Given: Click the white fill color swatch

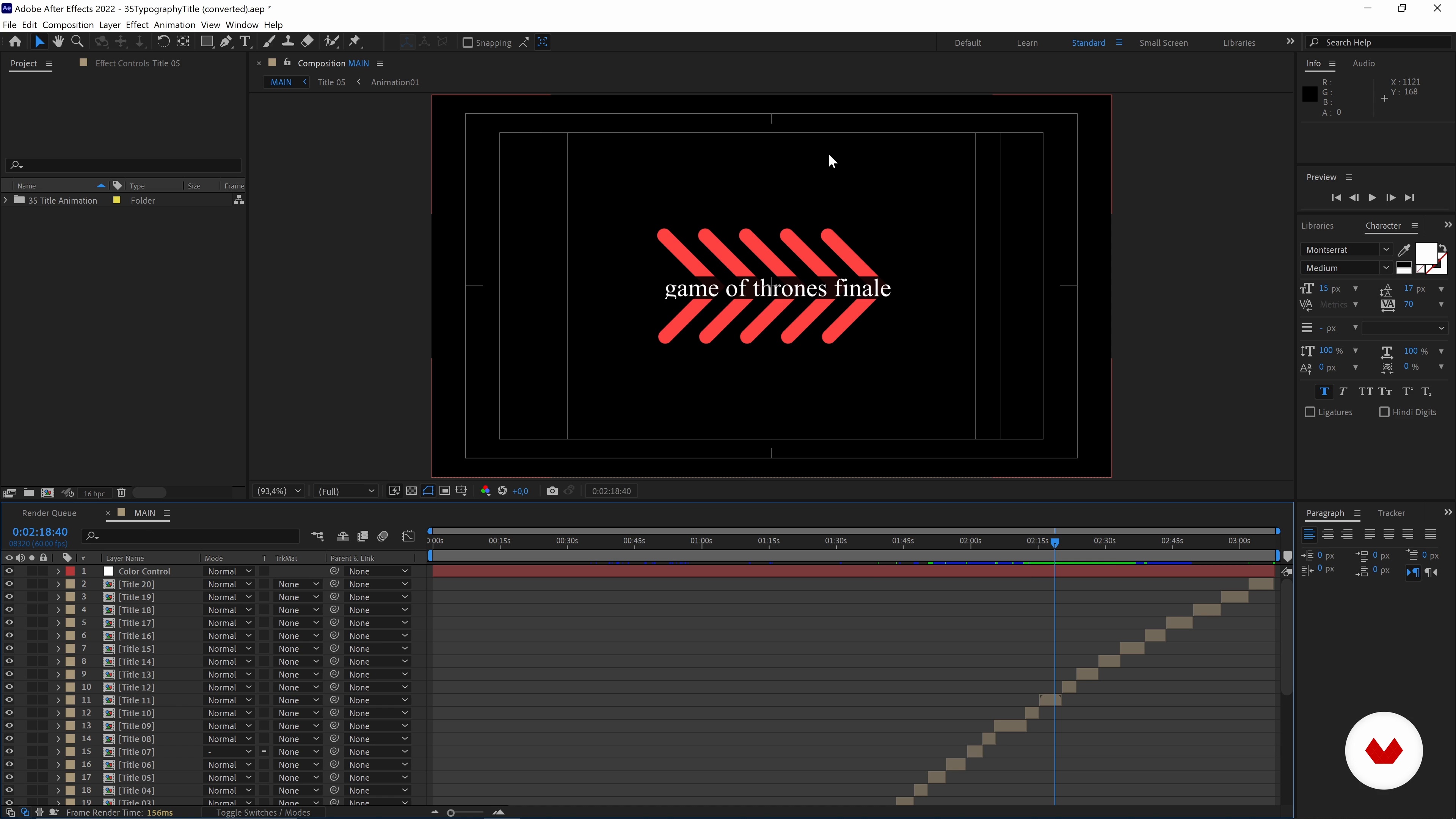Looking at the screenshot, I should (x=1426, y=254).
